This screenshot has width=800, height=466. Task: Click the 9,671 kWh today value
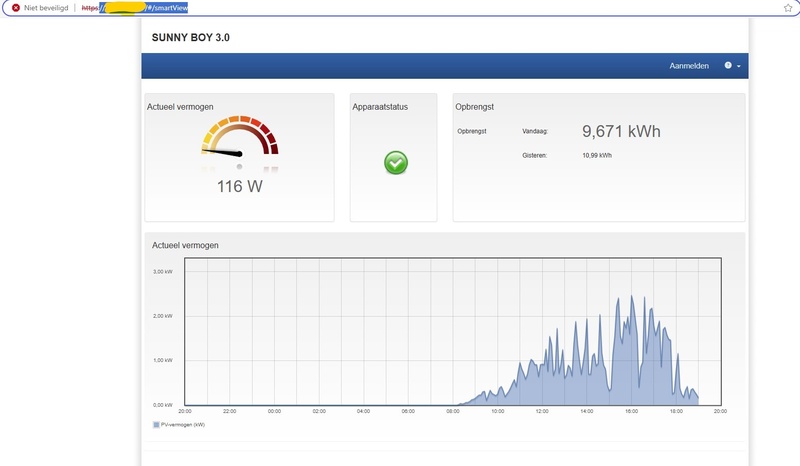click(621, 131)
